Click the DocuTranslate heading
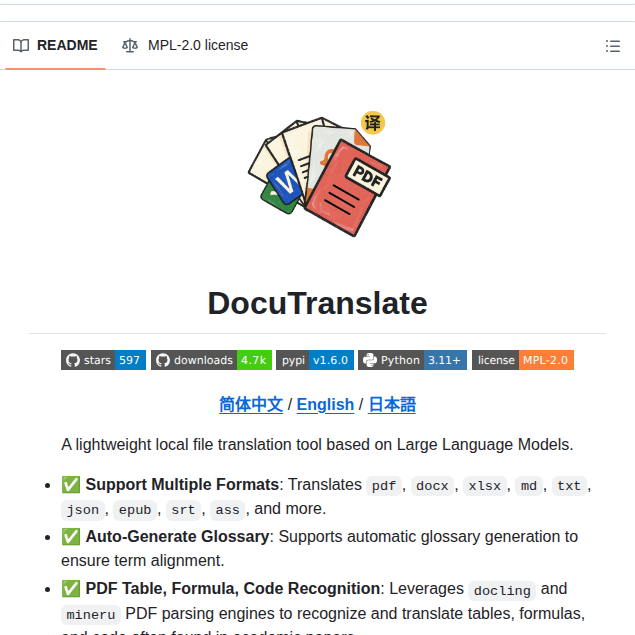The image size is (635, 635). pyautogui.click(x=318, y=303)
